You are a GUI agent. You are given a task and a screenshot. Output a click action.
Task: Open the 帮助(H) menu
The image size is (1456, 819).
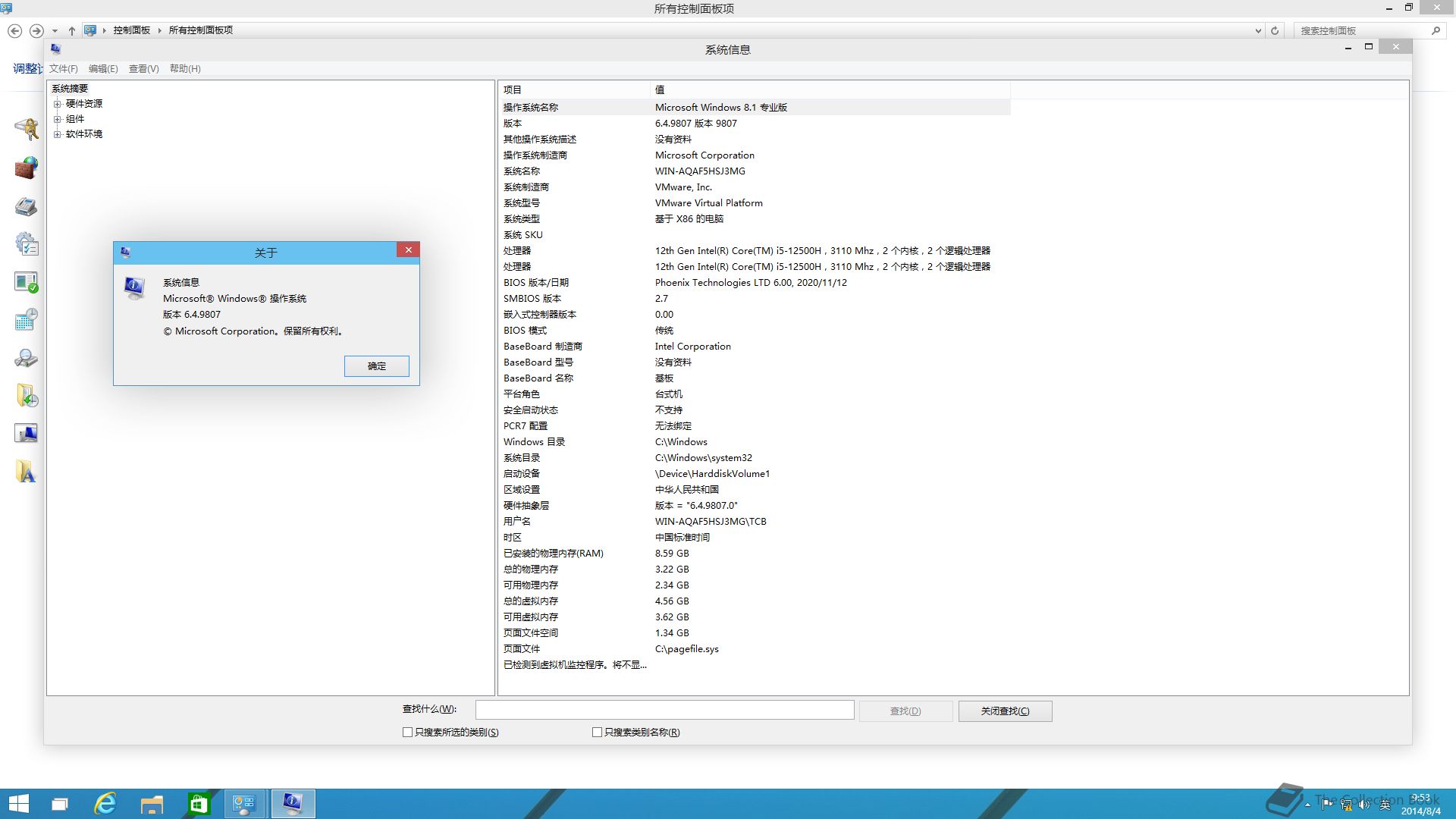pos(185,68)
